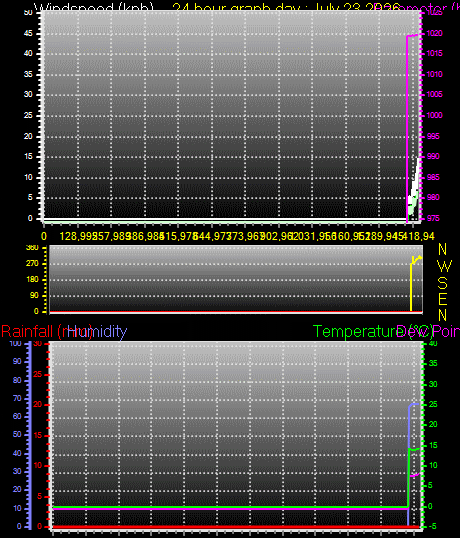460x538 pixels.
Task: Click the 985 barometer axis value
Action: (x=433, y=177)
